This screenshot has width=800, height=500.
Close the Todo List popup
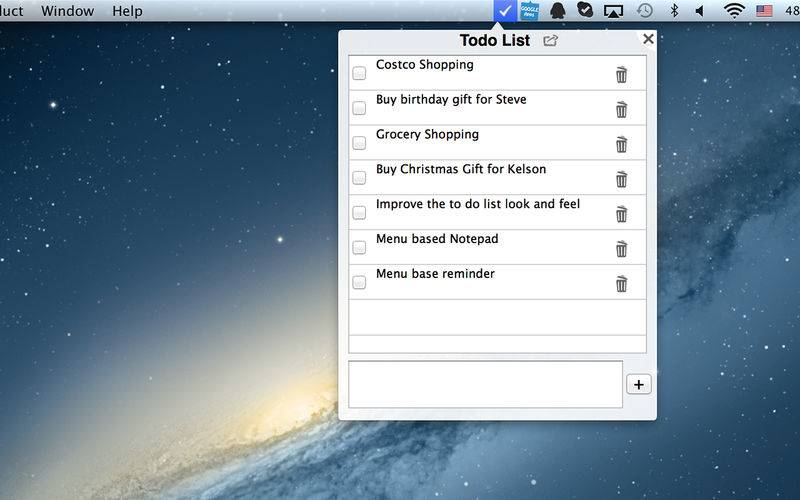648,39
